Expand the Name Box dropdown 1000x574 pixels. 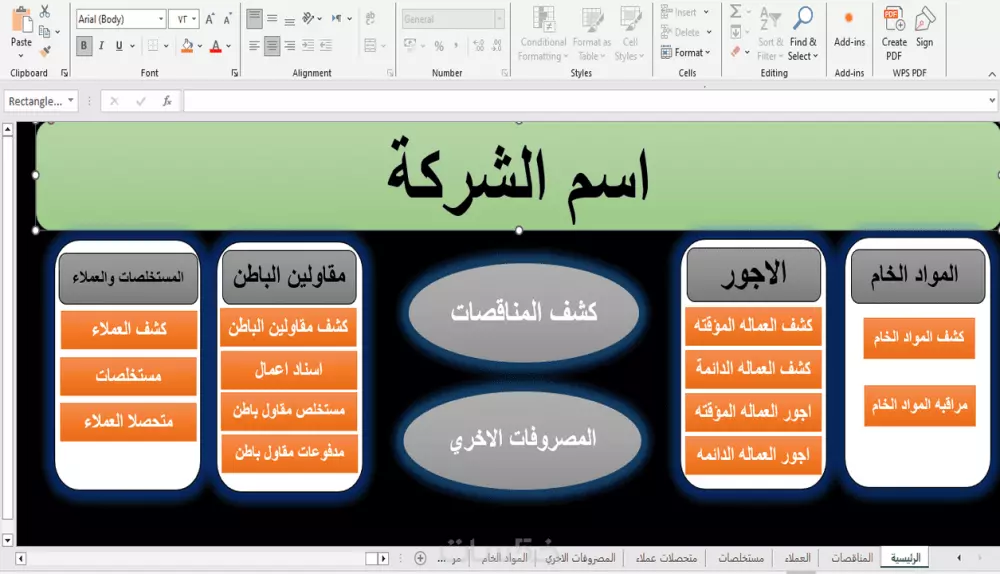[x=71, y=101]
